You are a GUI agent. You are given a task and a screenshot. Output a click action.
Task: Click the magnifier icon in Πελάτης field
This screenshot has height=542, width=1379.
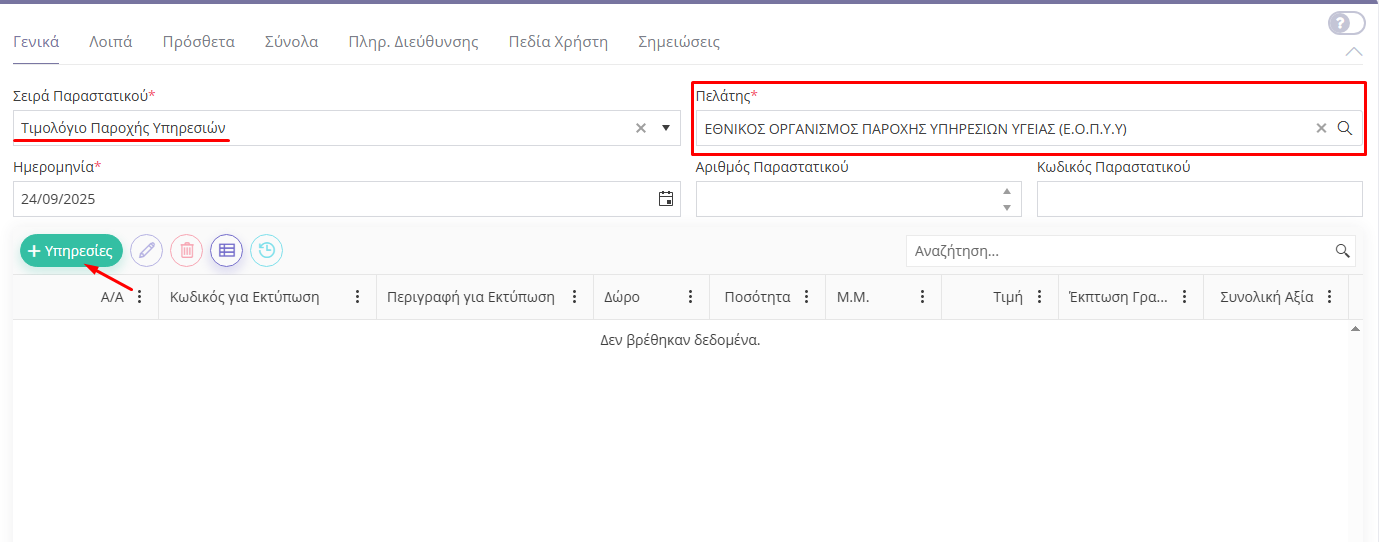click(1345, 128)
